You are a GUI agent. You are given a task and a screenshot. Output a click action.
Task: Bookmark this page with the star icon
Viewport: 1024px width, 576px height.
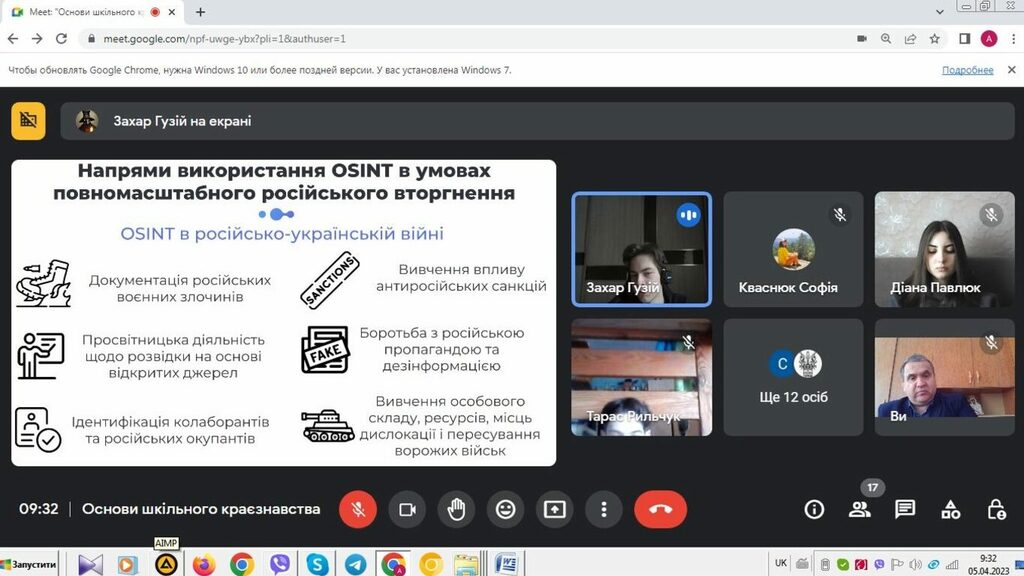click(935, 39)
